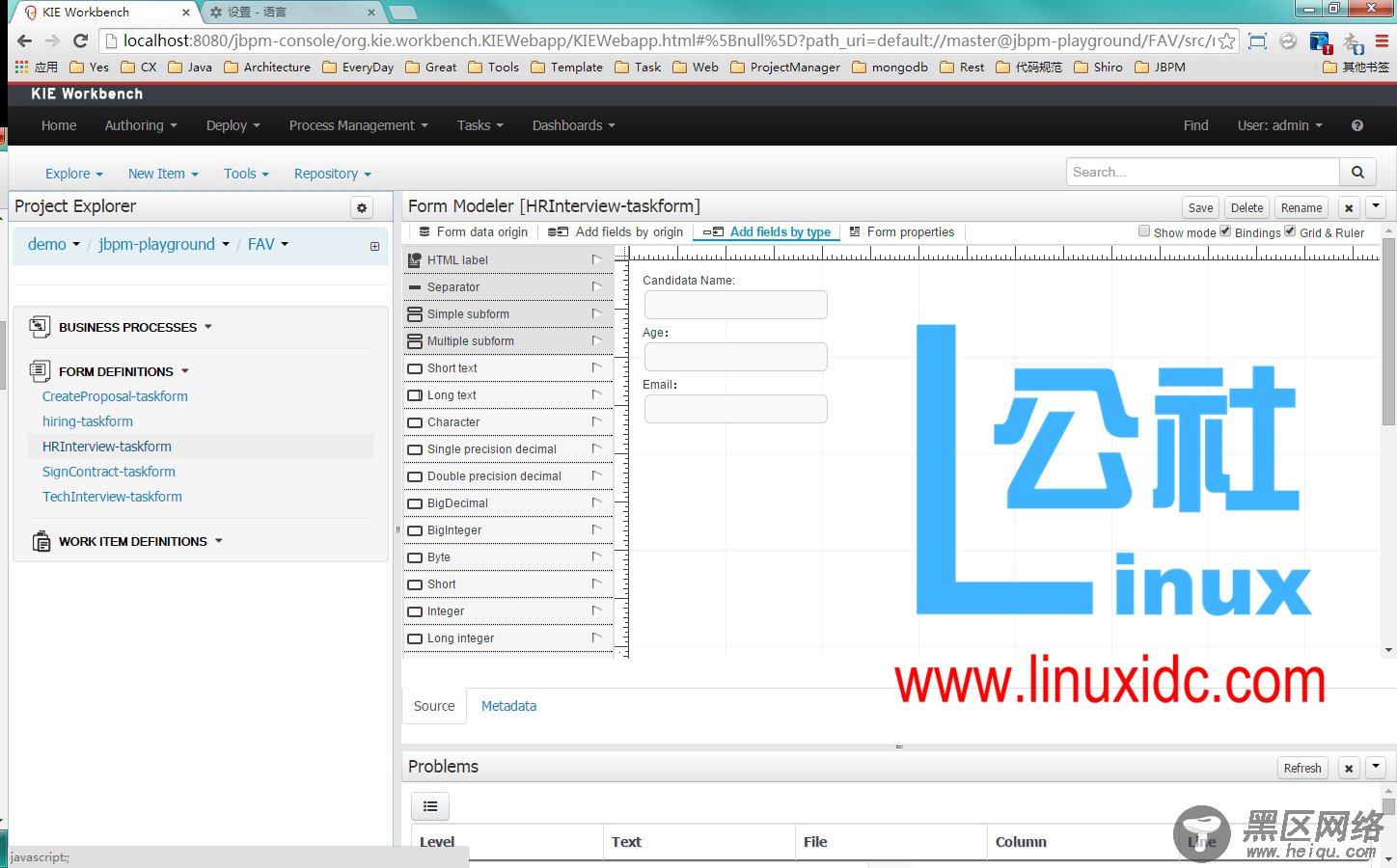Add a Separator field via its flag icon
Screen dimensions: 1397x868
coord(596,286)
